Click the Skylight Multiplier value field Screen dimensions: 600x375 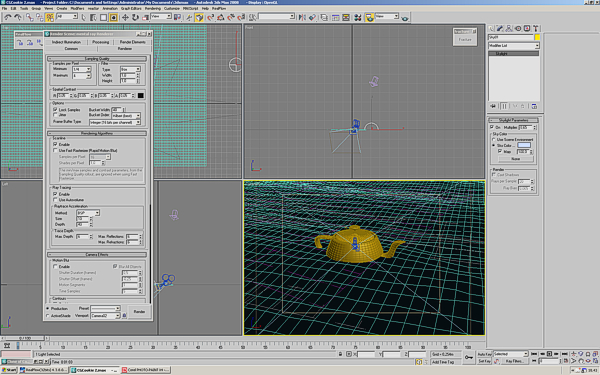coord(524,127)
